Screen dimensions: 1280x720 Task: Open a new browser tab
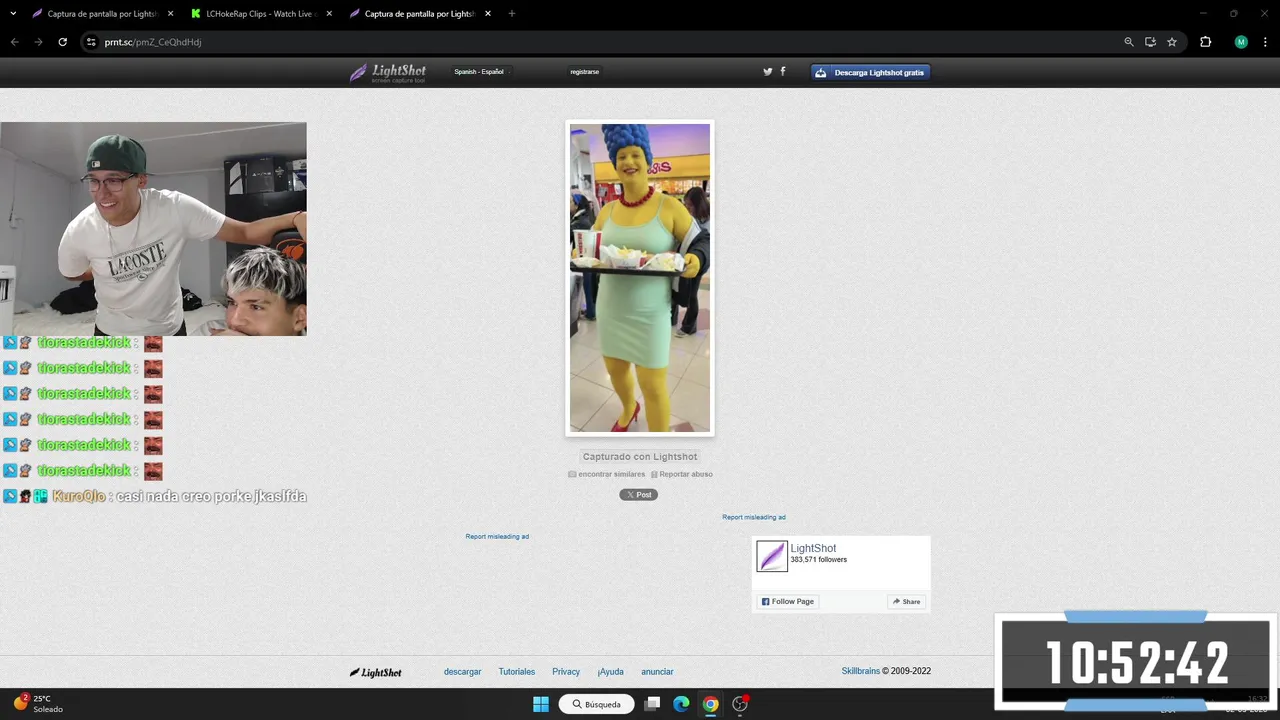[x=511, y=14]
